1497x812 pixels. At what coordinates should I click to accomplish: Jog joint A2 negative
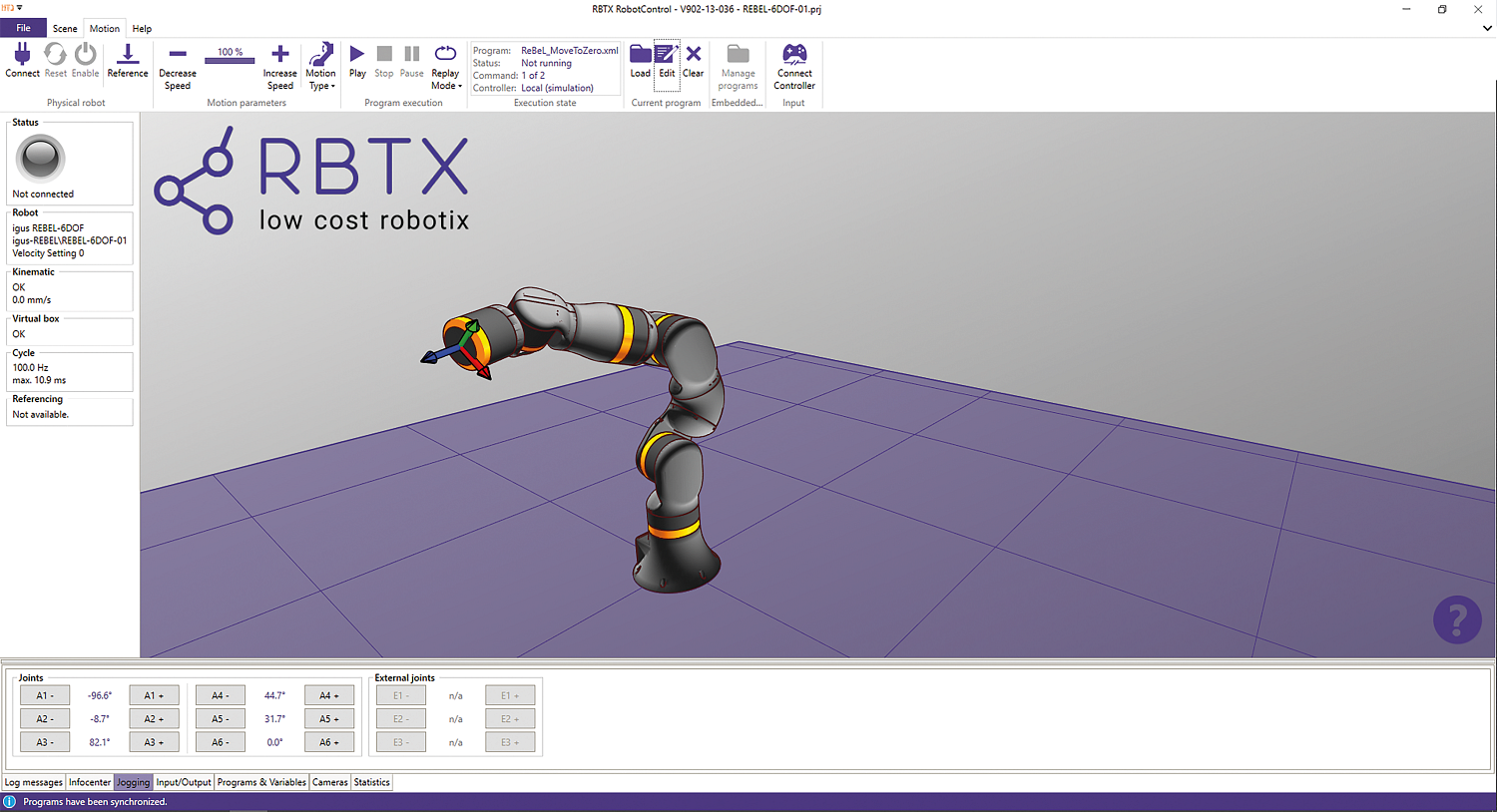click(45, 718)
